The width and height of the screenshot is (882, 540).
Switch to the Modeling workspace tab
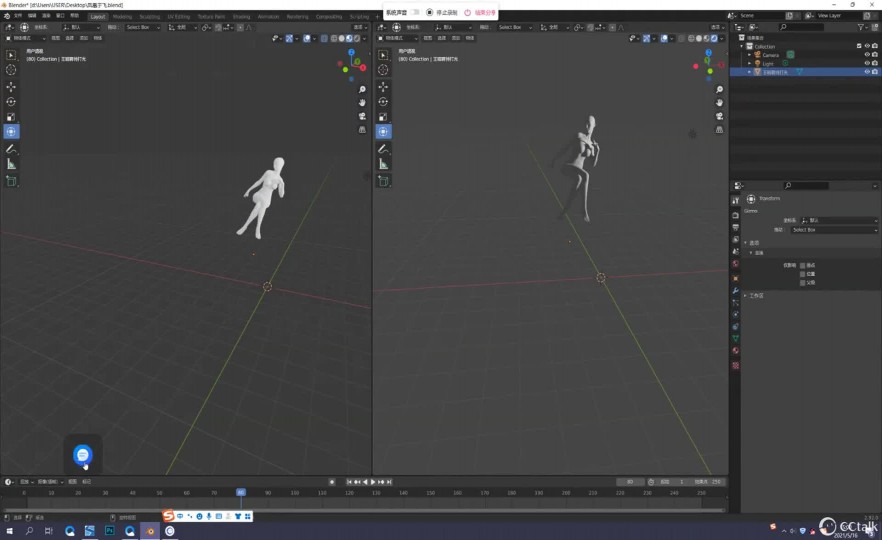[122, 16]
